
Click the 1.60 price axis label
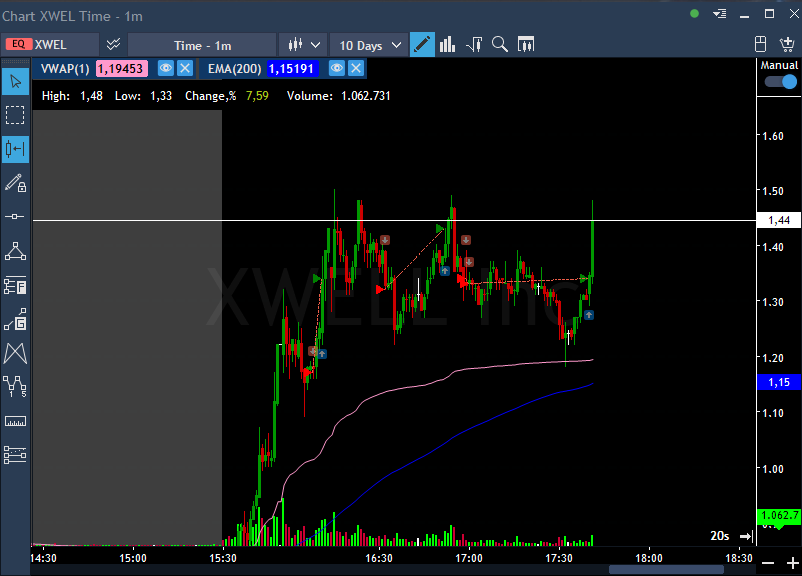(773, 136)
